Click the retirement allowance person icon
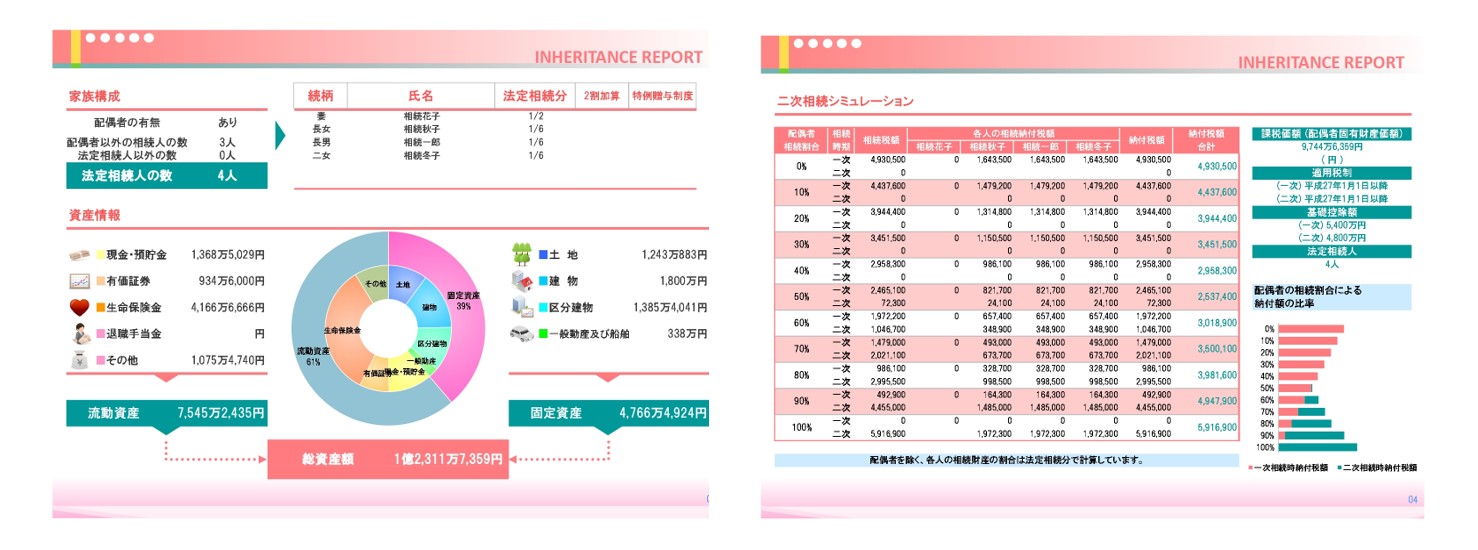 81,334
